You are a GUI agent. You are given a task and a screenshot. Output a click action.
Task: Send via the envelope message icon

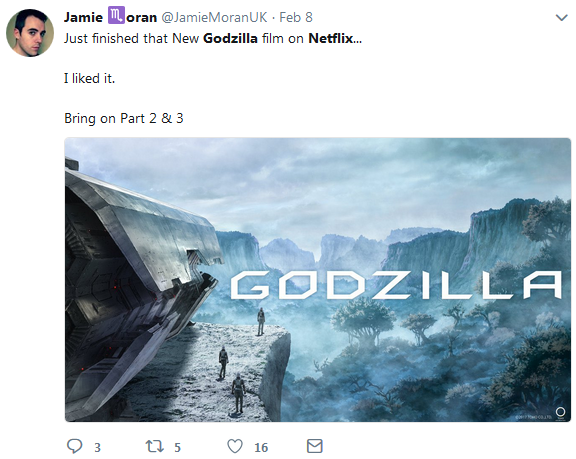[x=314, y=446]
